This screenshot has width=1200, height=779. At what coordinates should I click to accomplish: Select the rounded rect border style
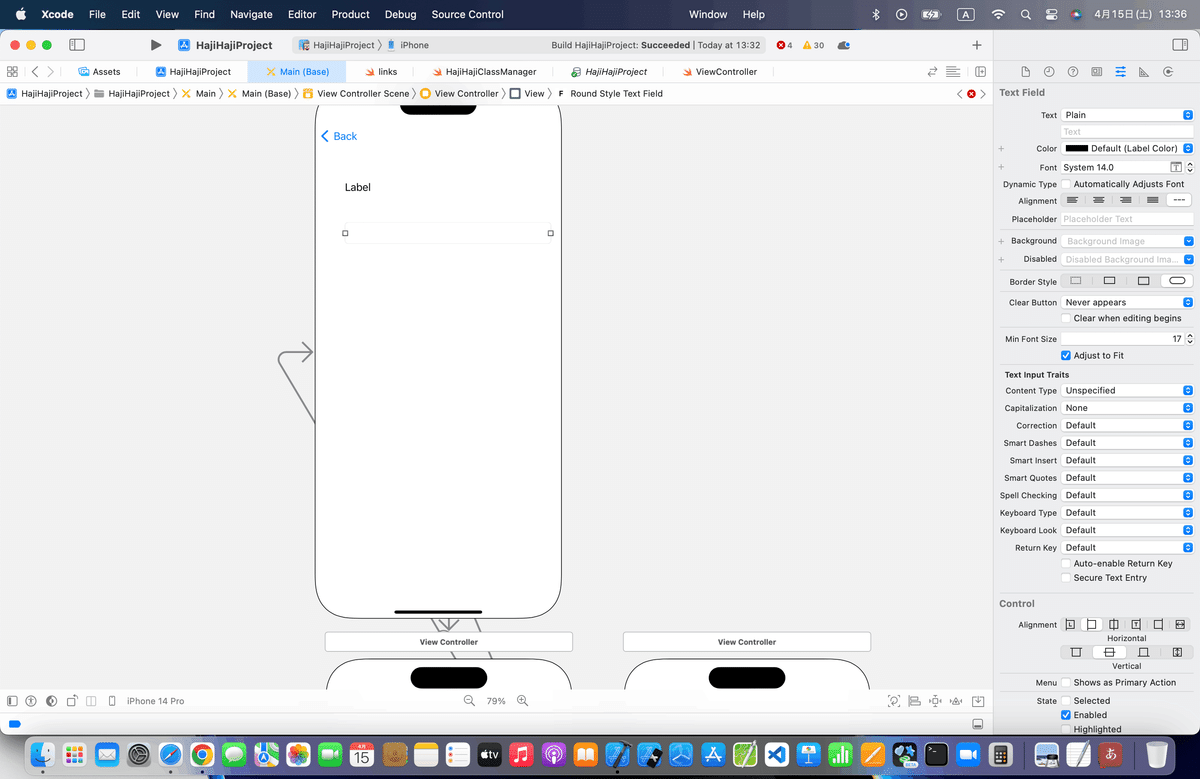click(x=1177, y=281)
